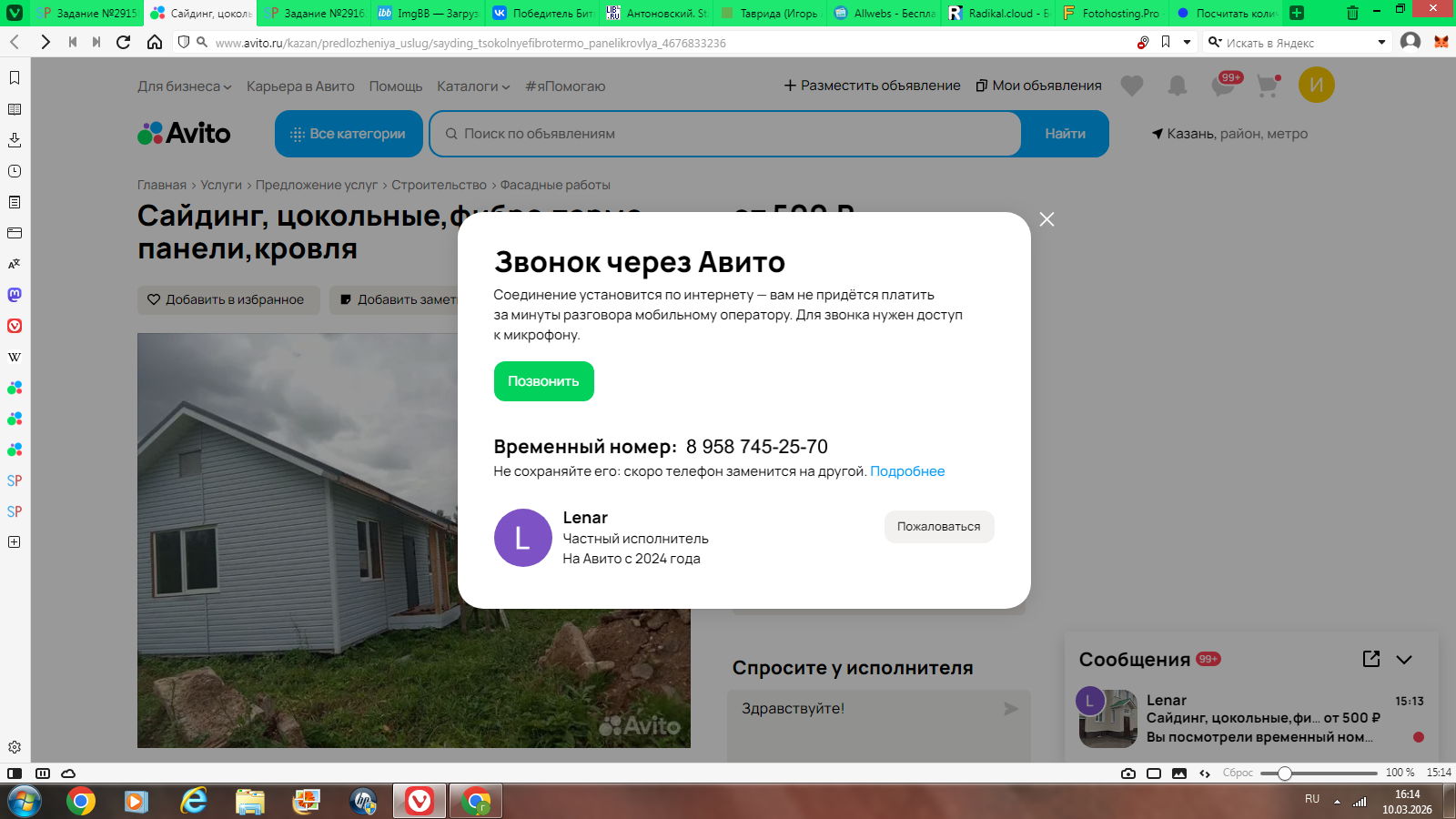Viewport: 1456px width, 819px height.
Task: Open Карьера в Авито link
Action: click(x=300, y=86)
